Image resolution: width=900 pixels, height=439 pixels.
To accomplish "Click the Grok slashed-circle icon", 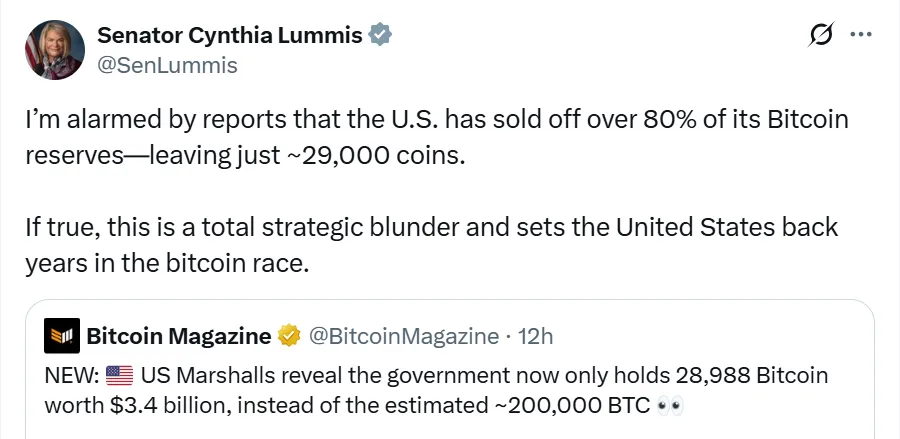I will [x=820, y=36].
